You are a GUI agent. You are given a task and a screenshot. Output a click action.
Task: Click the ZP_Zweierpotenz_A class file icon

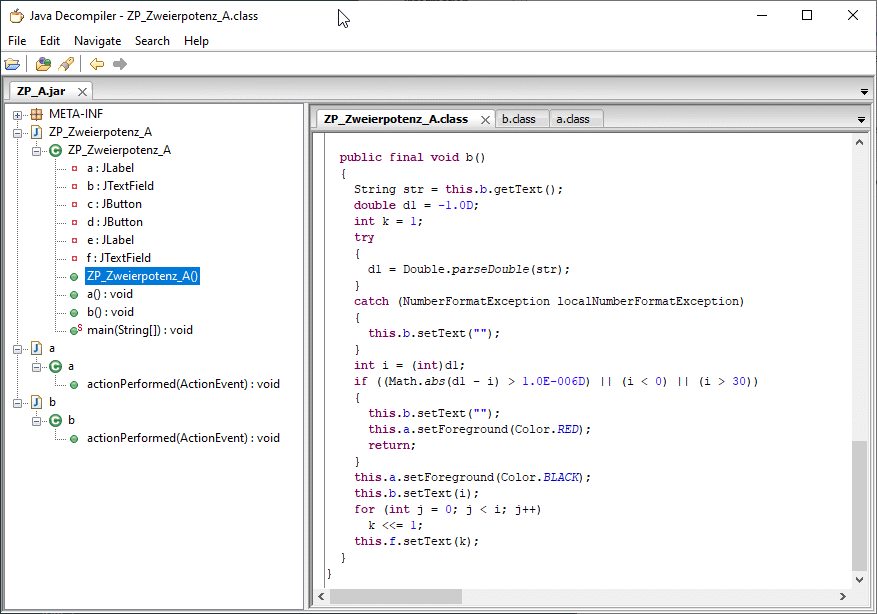click(x=36, y=132)
